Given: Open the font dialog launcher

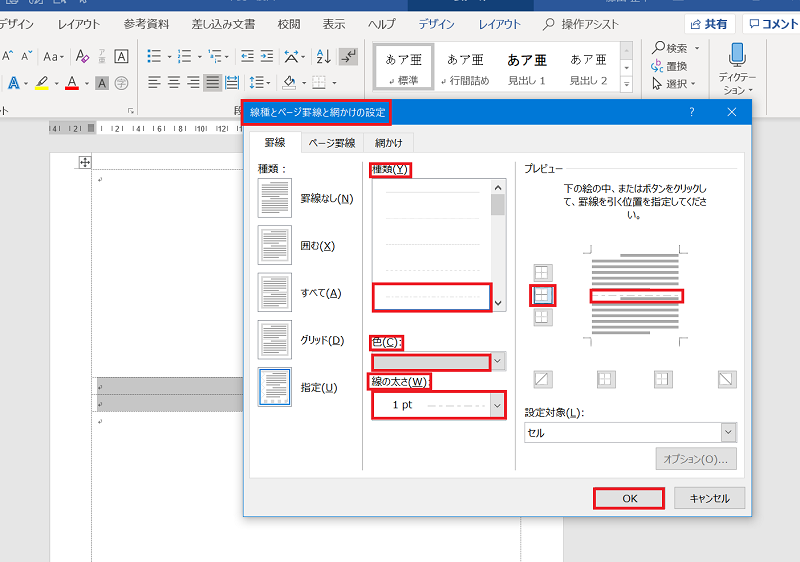Looking at the screenshot, I should coord(131,111).
